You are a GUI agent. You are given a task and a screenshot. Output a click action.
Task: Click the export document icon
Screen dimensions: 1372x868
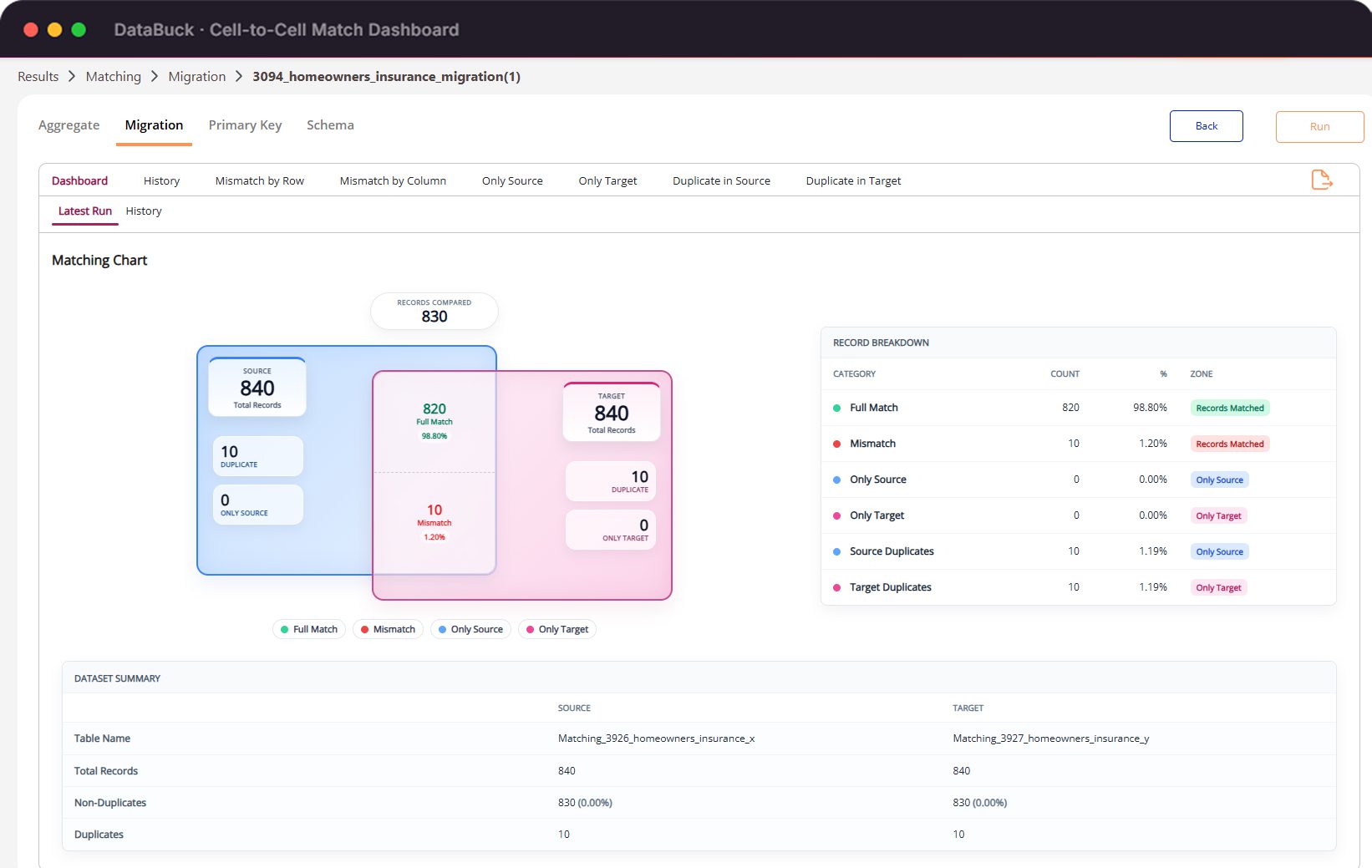(x=1321, y=180)
